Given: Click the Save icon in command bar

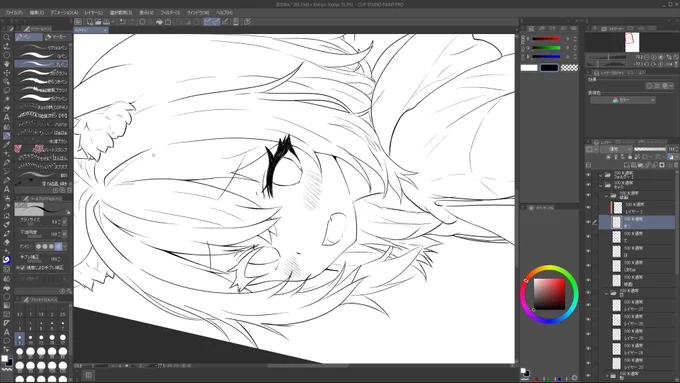Looking at the screenshot, I should coord(106,22).
